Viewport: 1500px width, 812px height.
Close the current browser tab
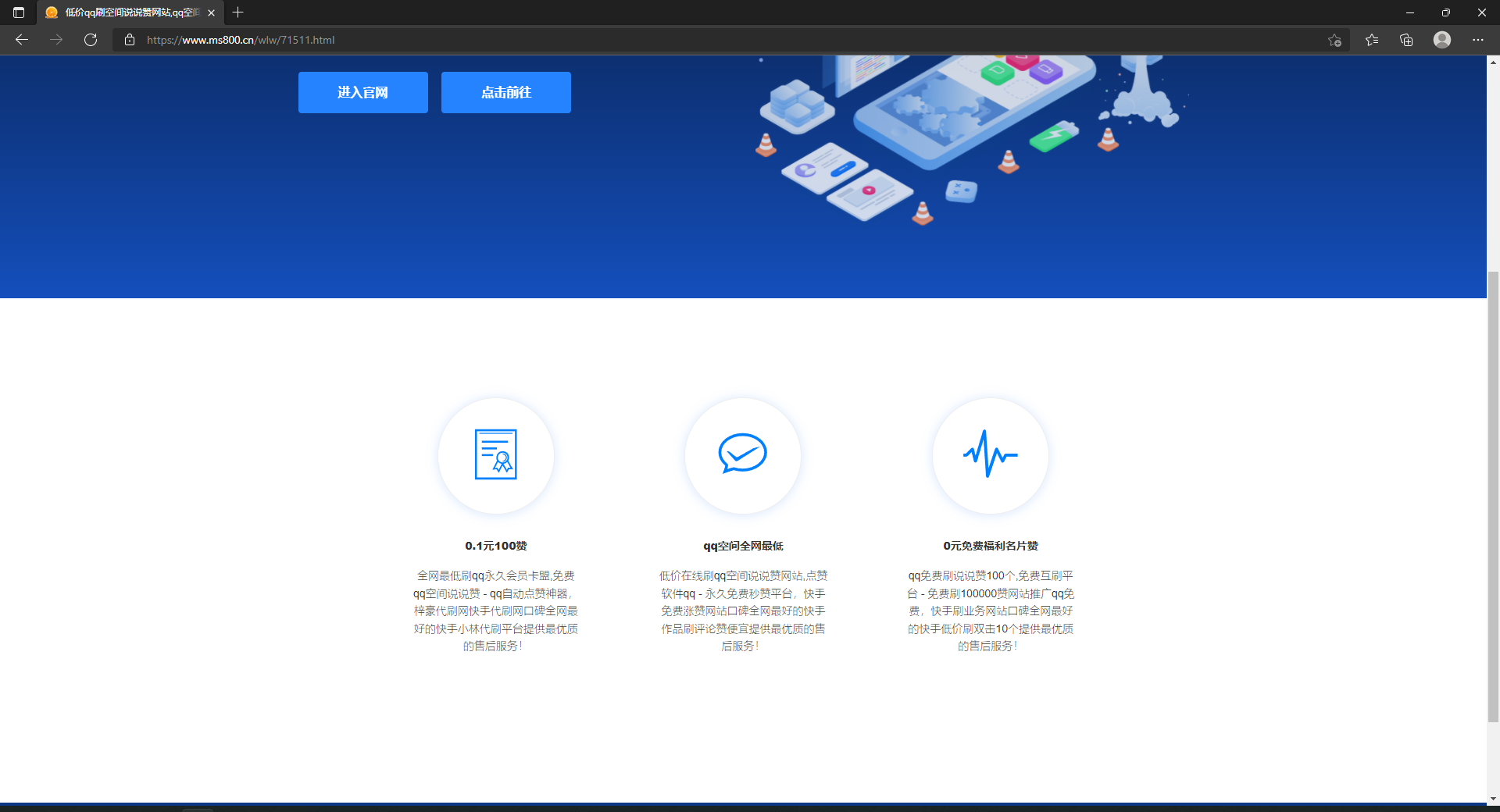[211, 12]
